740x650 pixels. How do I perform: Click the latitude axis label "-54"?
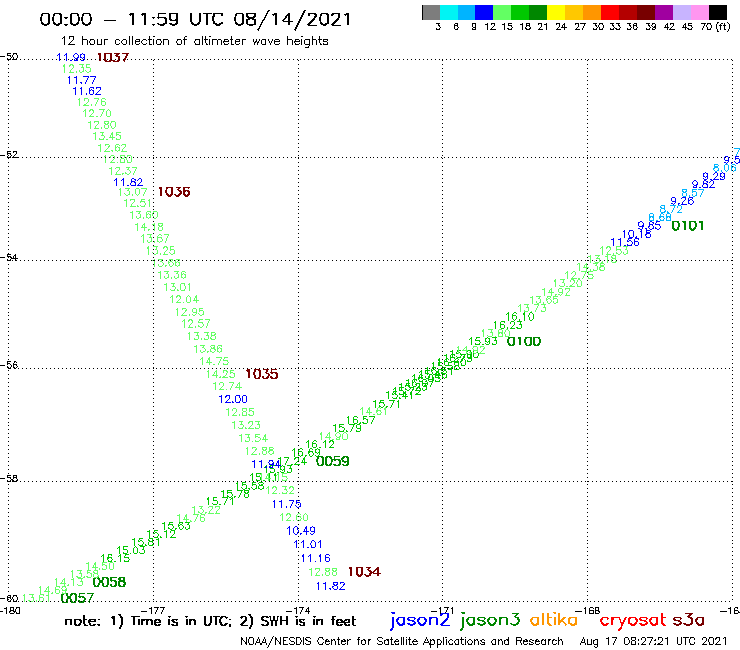pos(9,257)
